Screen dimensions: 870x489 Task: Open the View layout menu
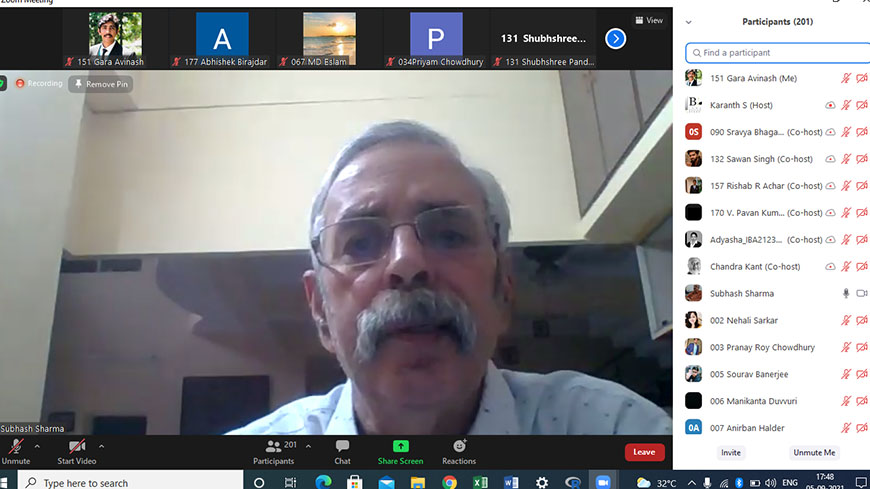pyautogui.click(x=648, y=20)
